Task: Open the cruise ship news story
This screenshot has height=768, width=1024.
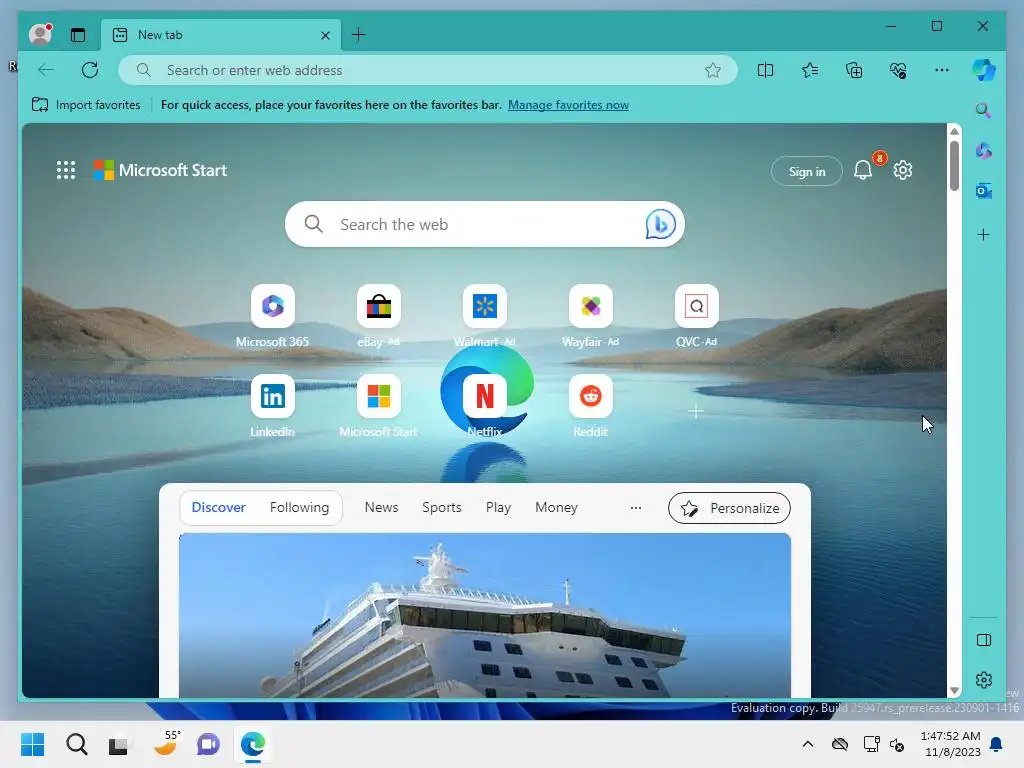Action: pos(485,615)
